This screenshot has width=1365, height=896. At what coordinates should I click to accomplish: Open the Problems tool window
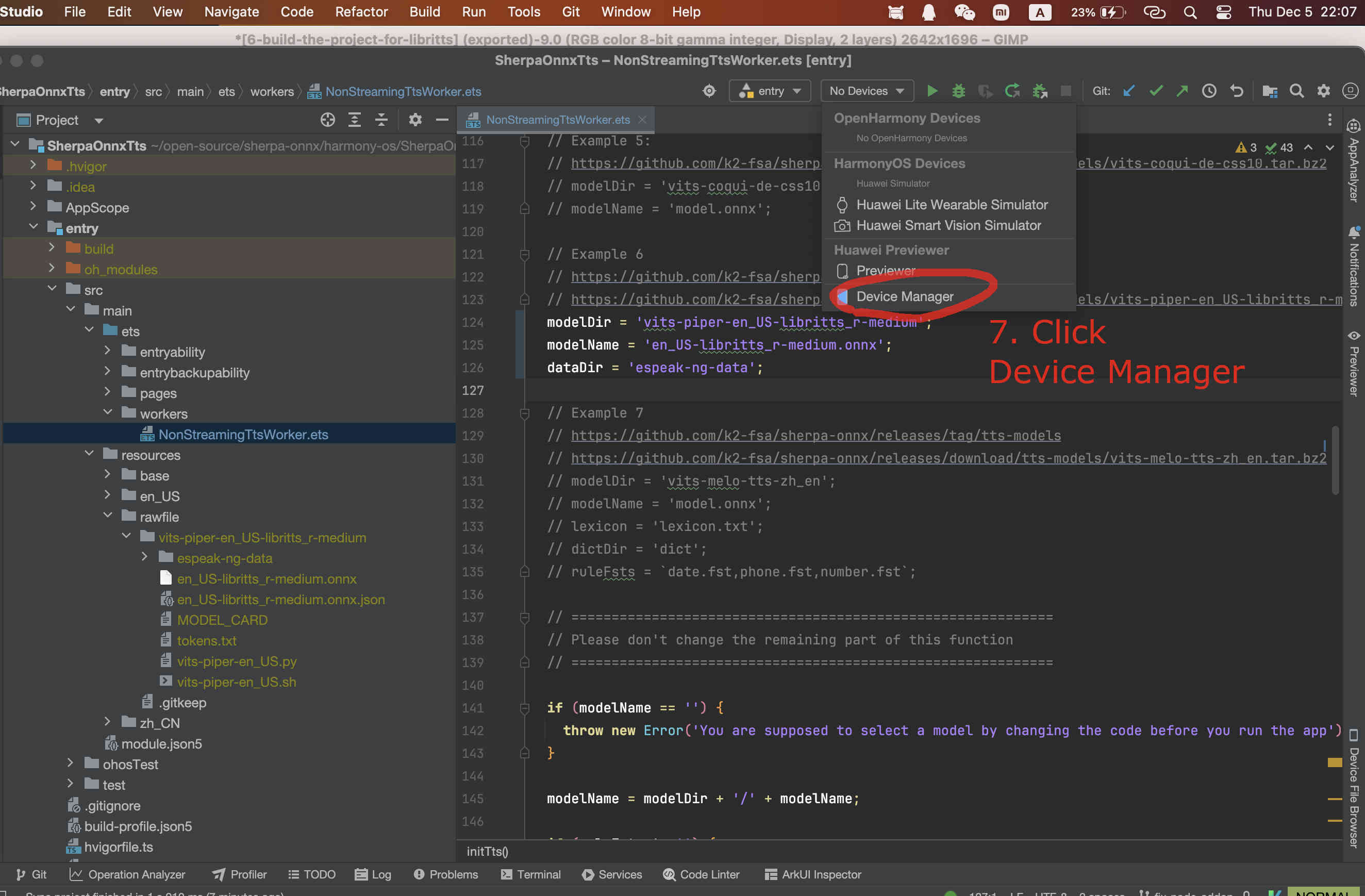coord(445,874)
